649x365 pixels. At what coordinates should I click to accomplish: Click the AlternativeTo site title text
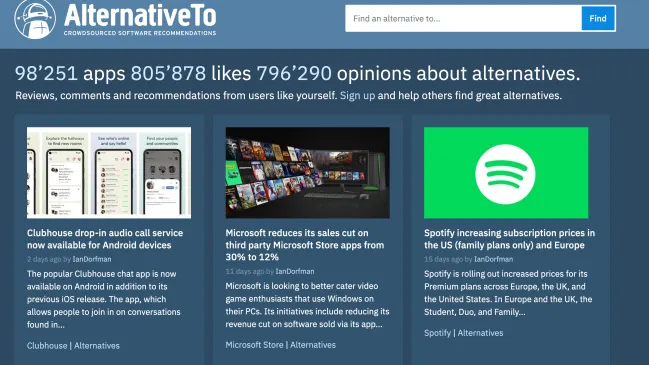click(140, 15)
